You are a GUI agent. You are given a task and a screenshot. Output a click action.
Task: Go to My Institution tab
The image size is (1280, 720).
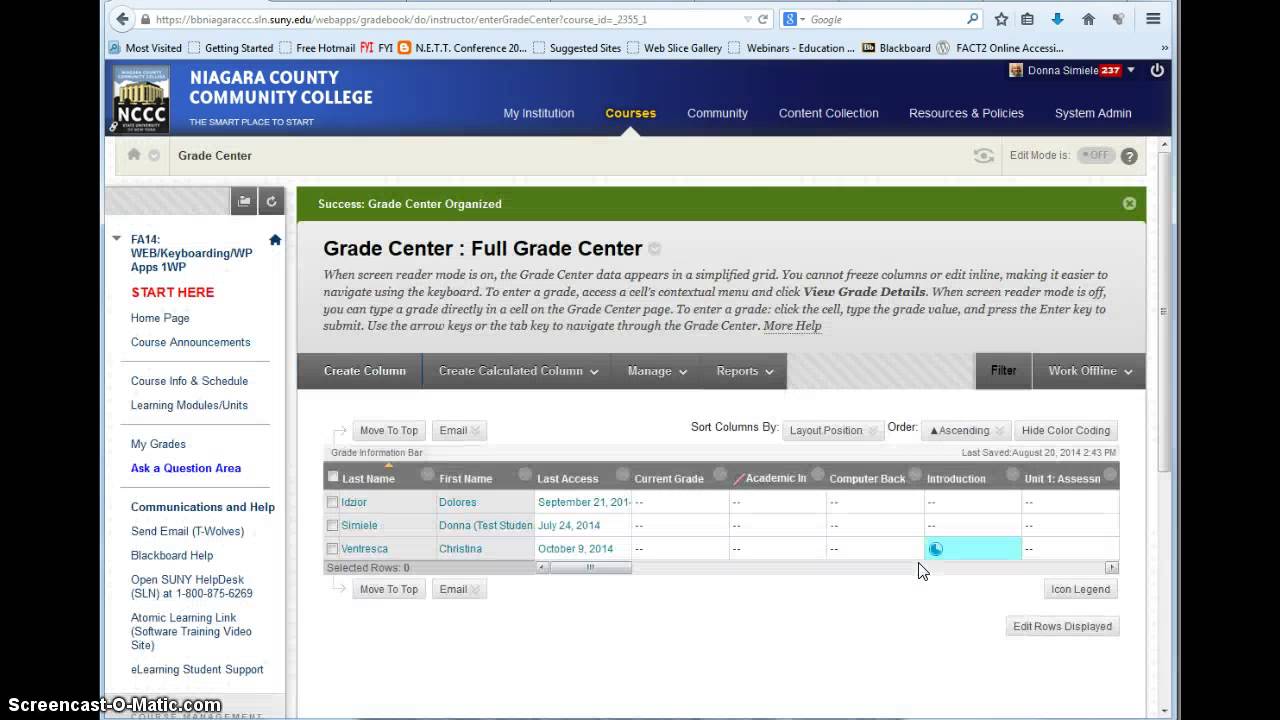539,113
